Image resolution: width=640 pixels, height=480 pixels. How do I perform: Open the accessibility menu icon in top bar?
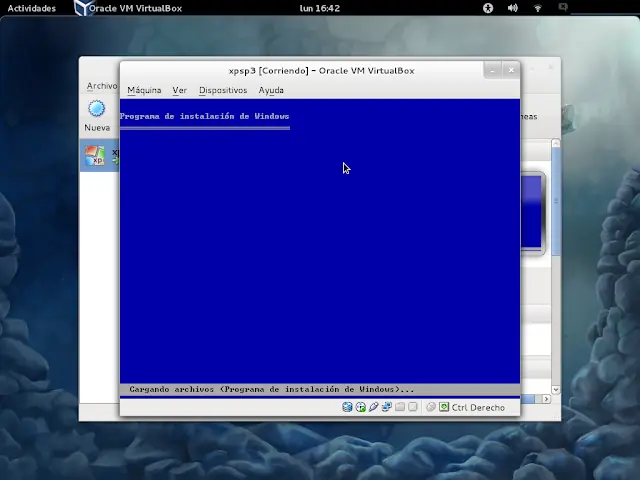pyautogui.click(x=488, y=8)
